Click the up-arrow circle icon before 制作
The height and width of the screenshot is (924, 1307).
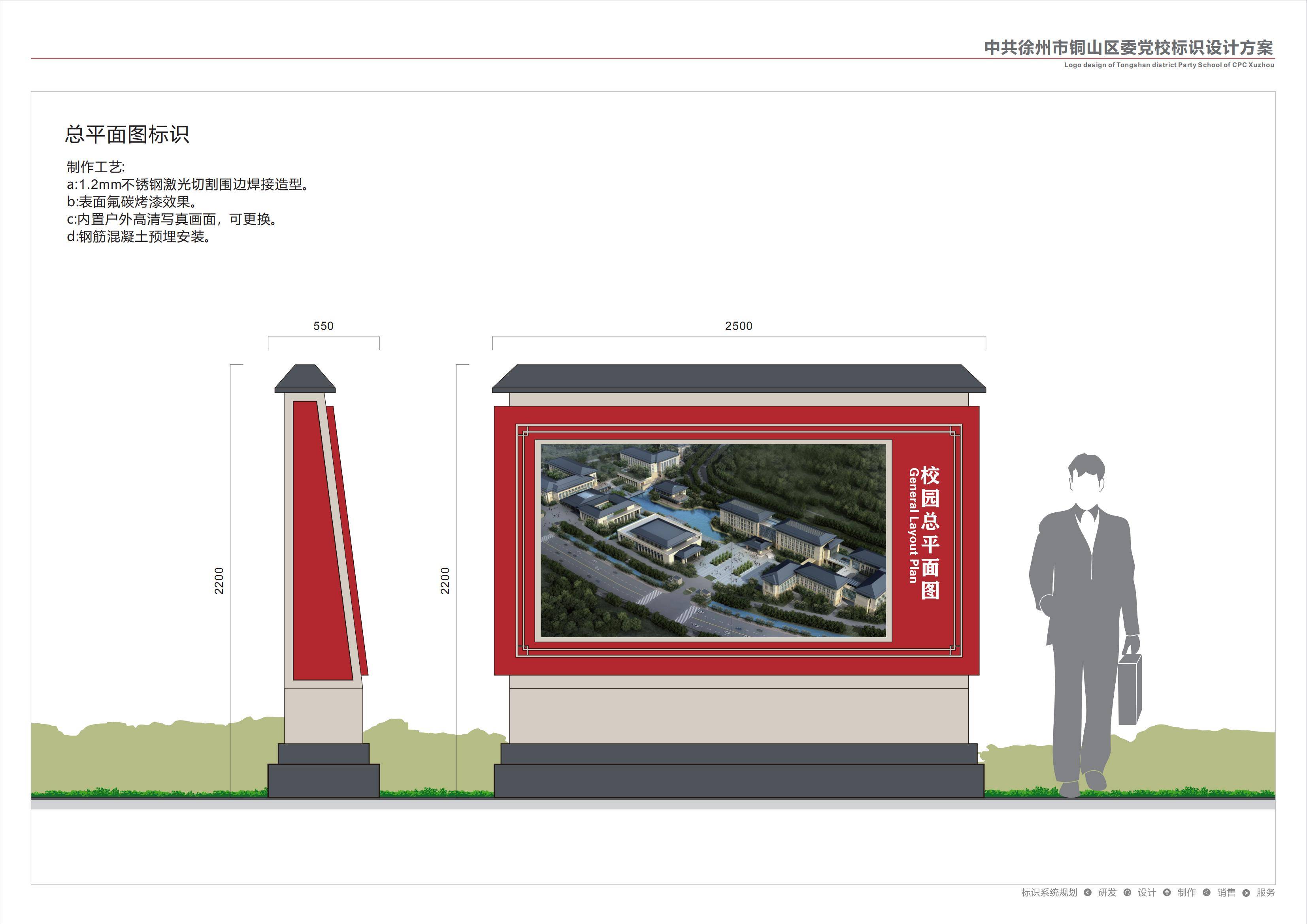point(1167,892)
